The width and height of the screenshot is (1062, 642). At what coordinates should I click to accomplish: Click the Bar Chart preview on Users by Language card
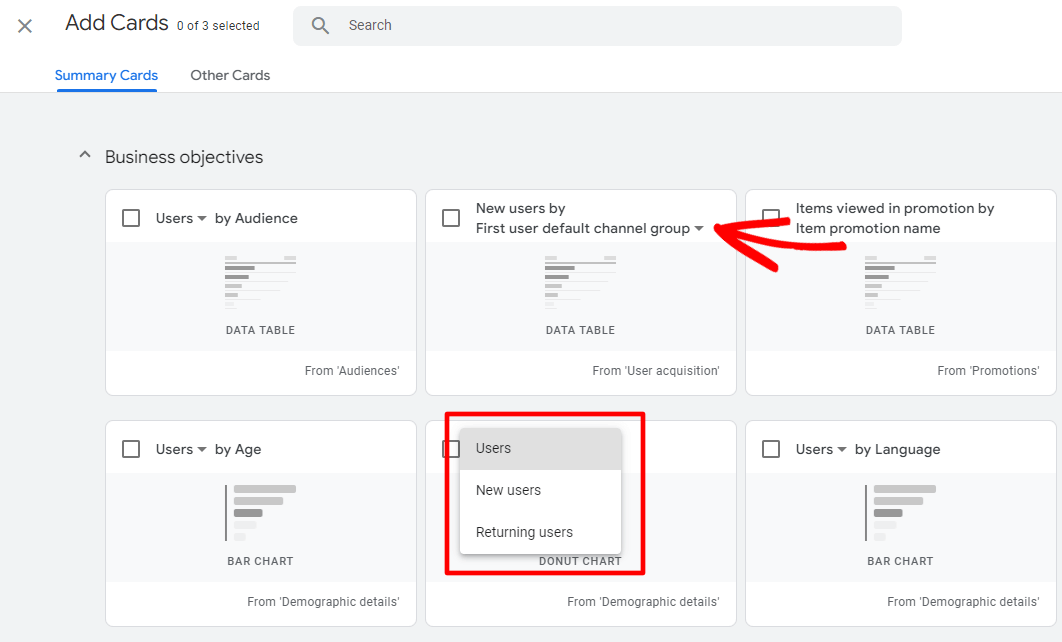(x=899, y=514)
